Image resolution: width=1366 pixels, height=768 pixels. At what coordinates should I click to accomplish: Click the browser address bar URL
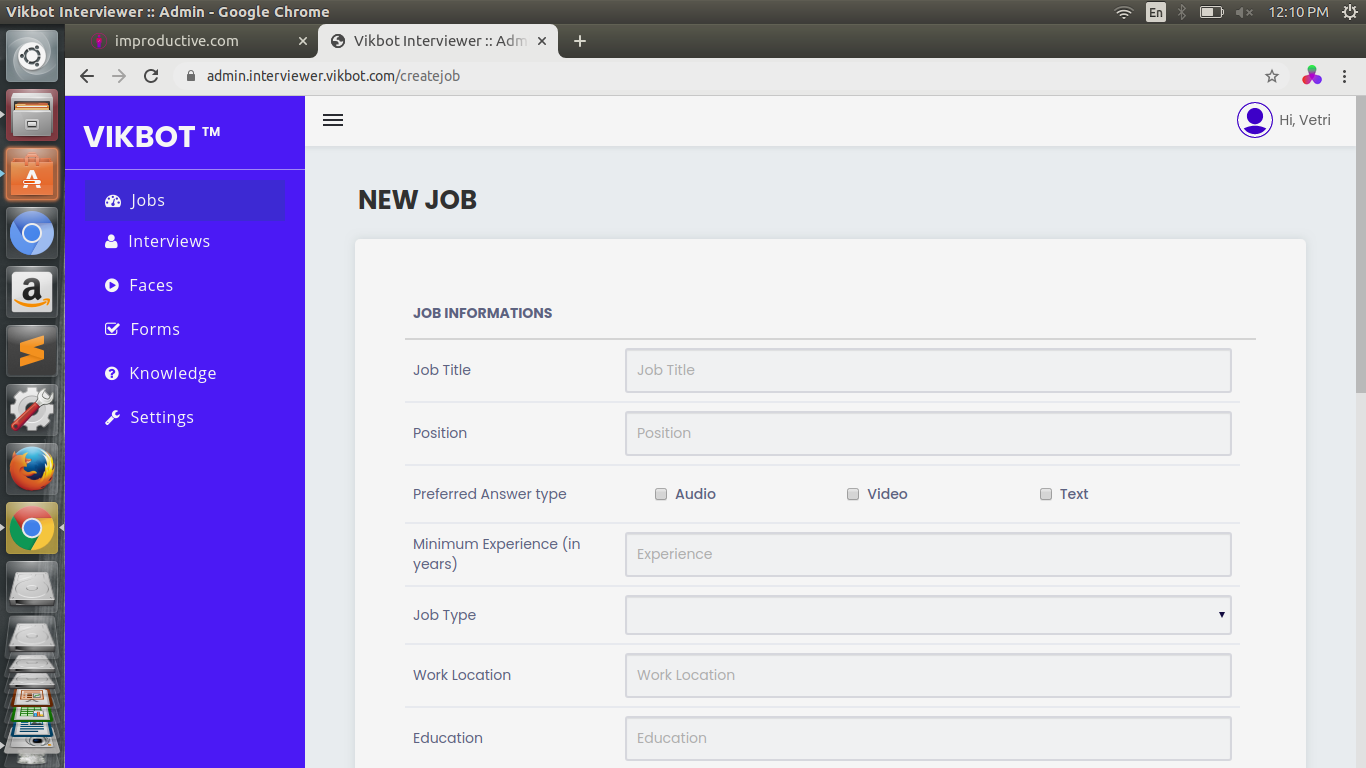tap(333, 76)
